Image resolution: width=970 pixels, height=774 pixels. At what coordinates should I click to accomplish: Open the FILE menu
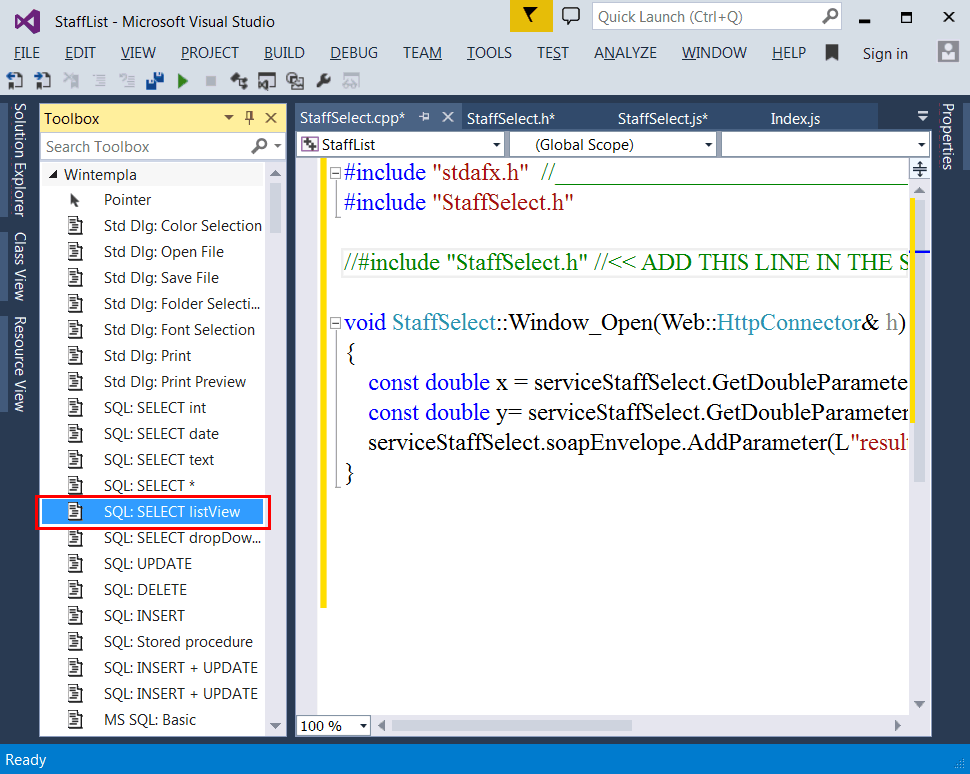point(27,53)
